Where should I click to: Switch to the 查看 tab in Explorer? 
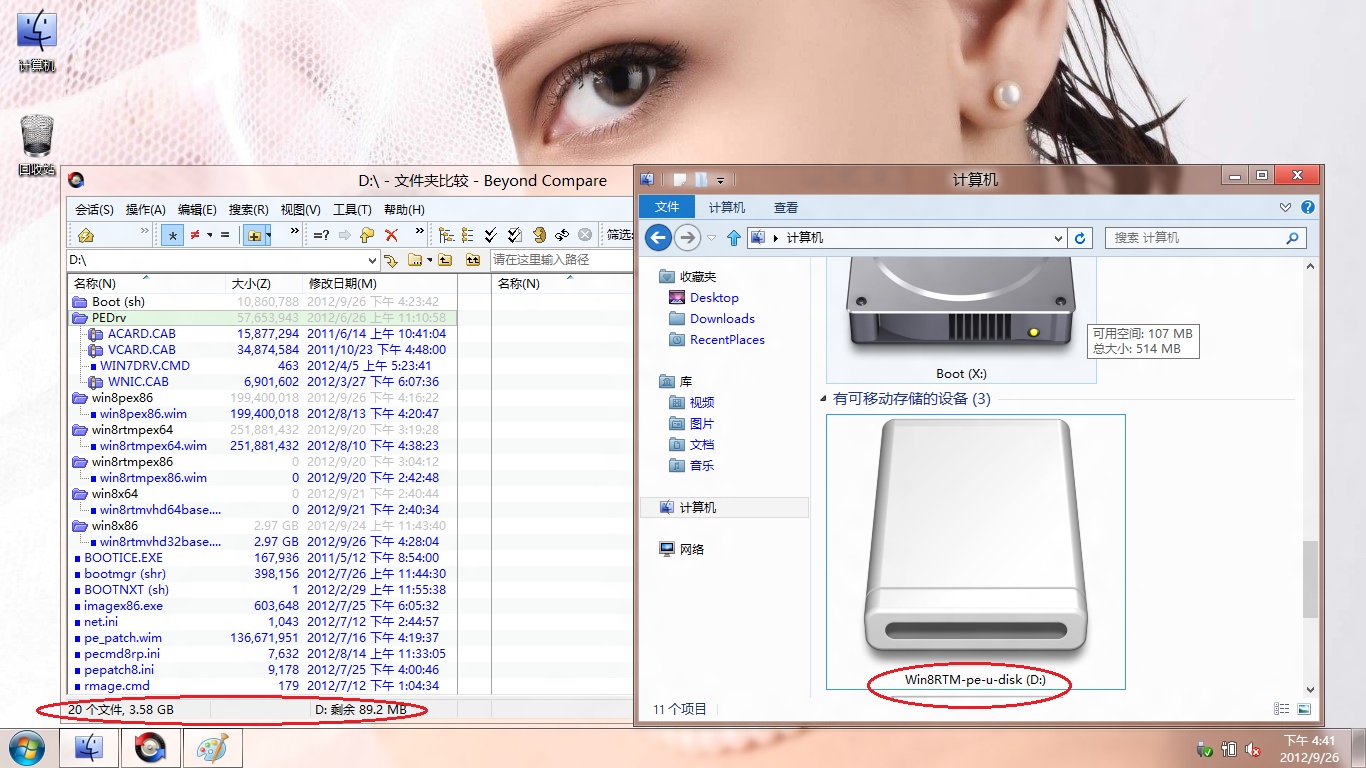coord(786,207)
